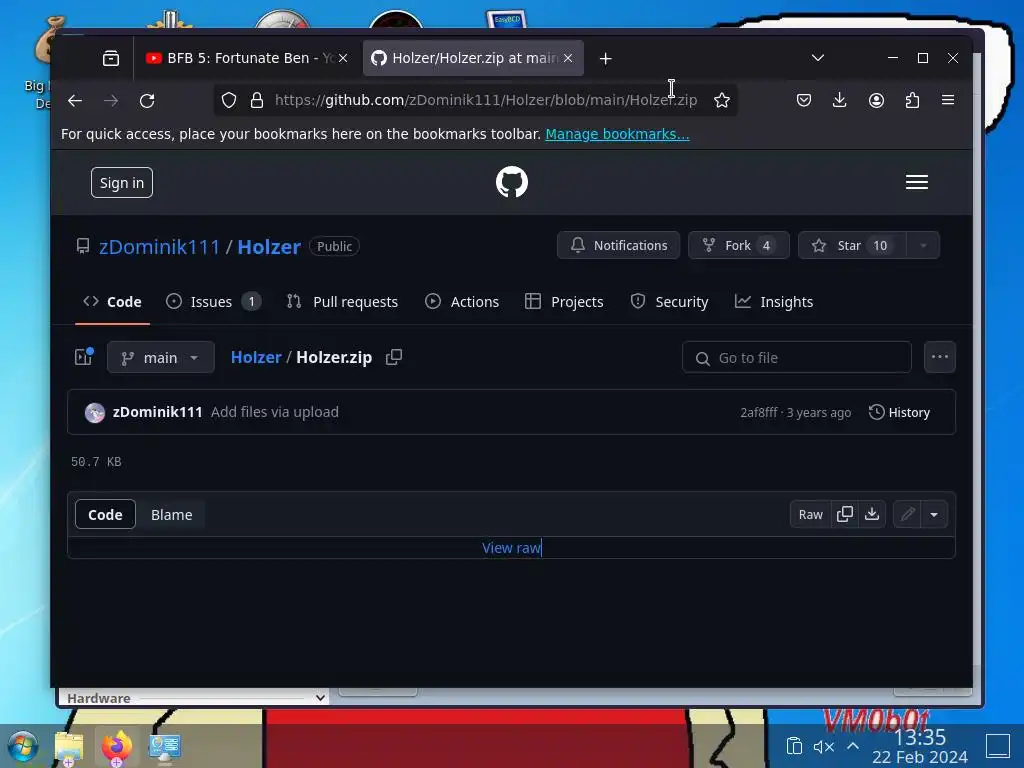Star the Holzer repository

click(x=852, y=246)
